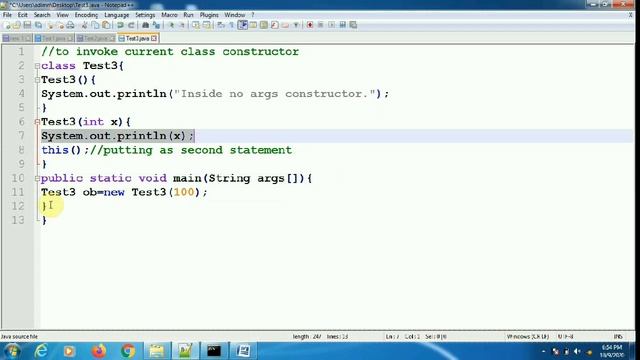Toggle word wrap from the toolbar
The image size is (640, 360).
[x=221, y=25]
